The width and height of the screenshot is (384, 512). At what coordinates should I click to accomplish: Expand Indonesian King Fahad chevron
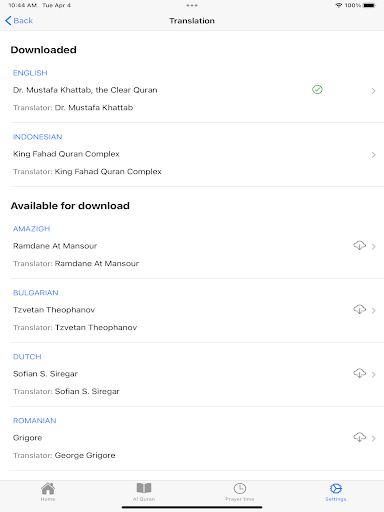[x=373, y=155]
